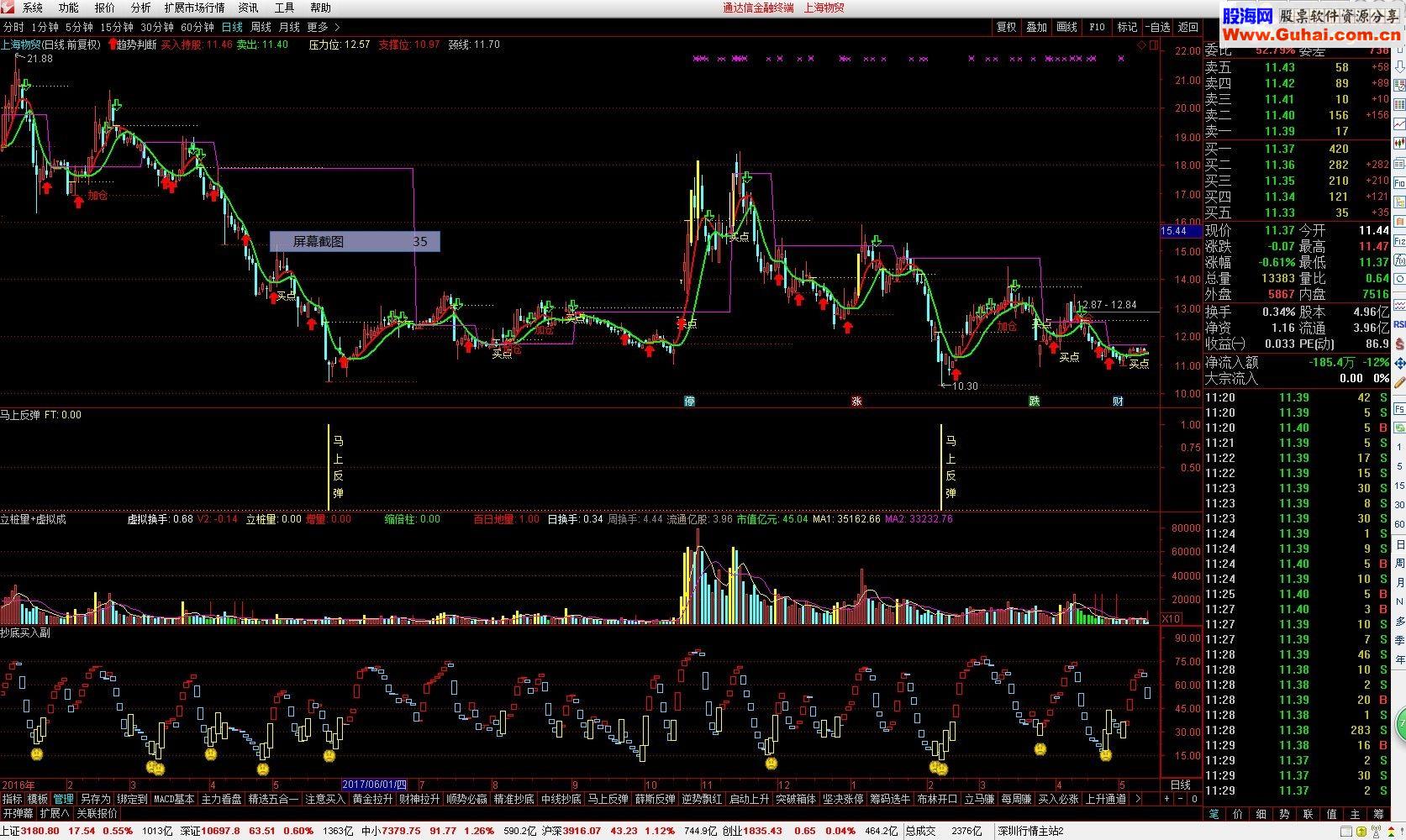Click the formula f(x) icon in sidebar
This screenshot has width=1406, height=840.
click(x=1399, y=261)
